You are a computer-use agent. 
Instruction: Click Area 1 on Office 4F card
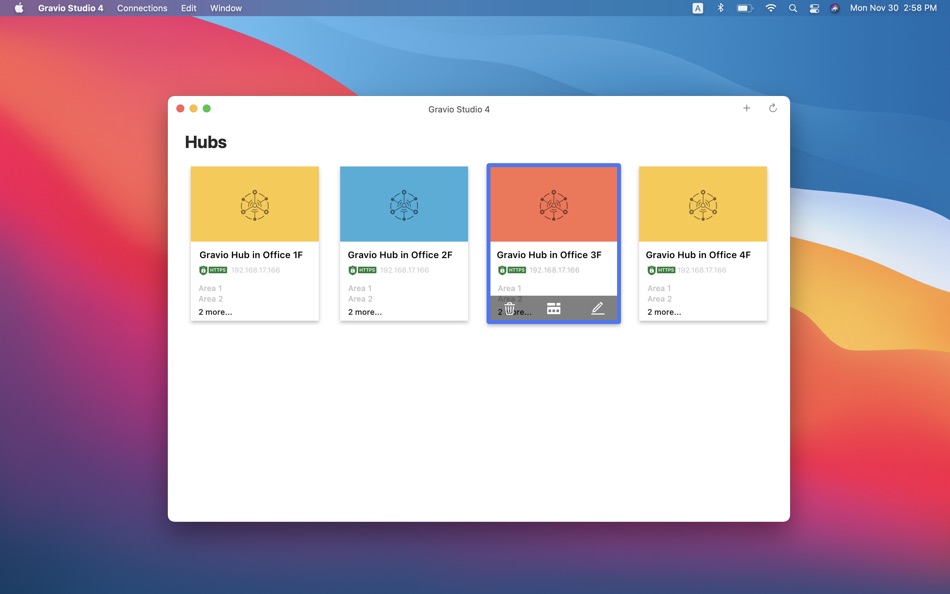(659, 289)
